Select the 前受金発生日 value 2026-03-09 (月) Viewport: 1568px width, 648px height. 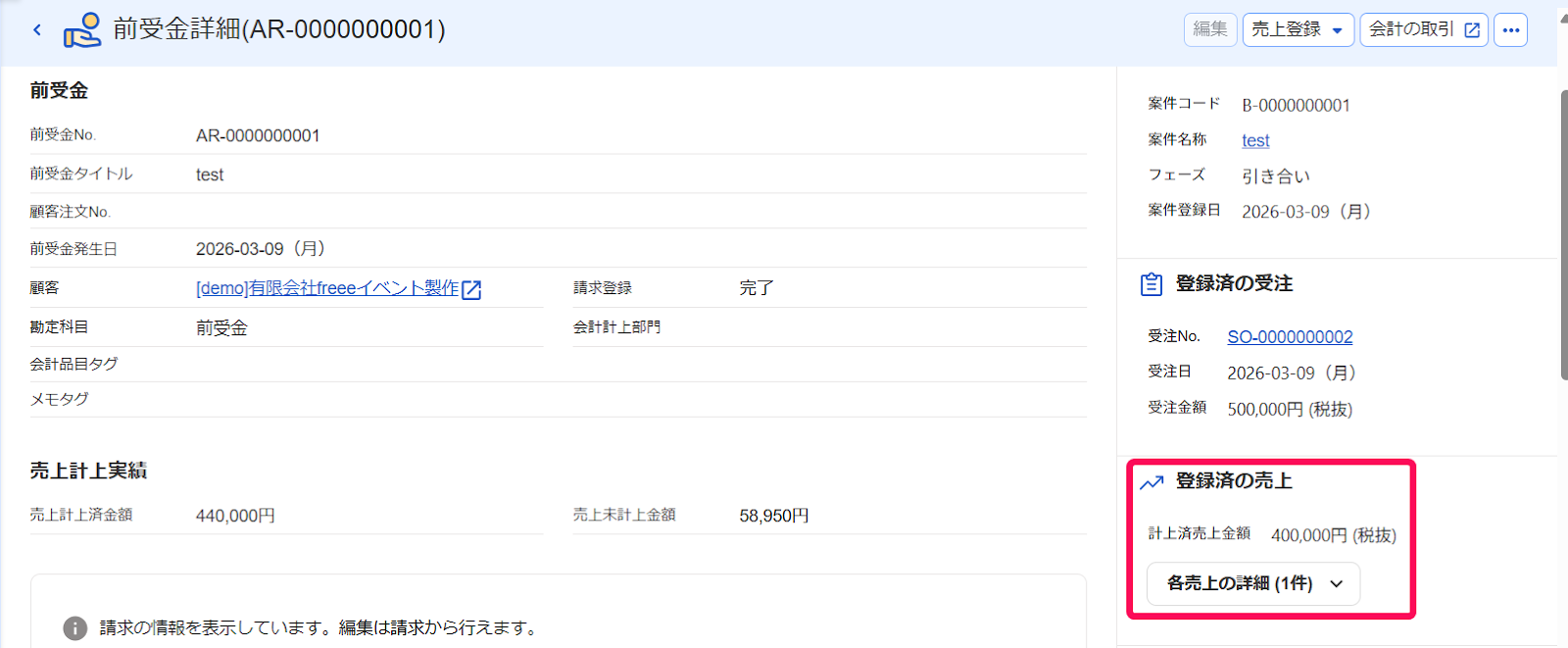point(261,249)
